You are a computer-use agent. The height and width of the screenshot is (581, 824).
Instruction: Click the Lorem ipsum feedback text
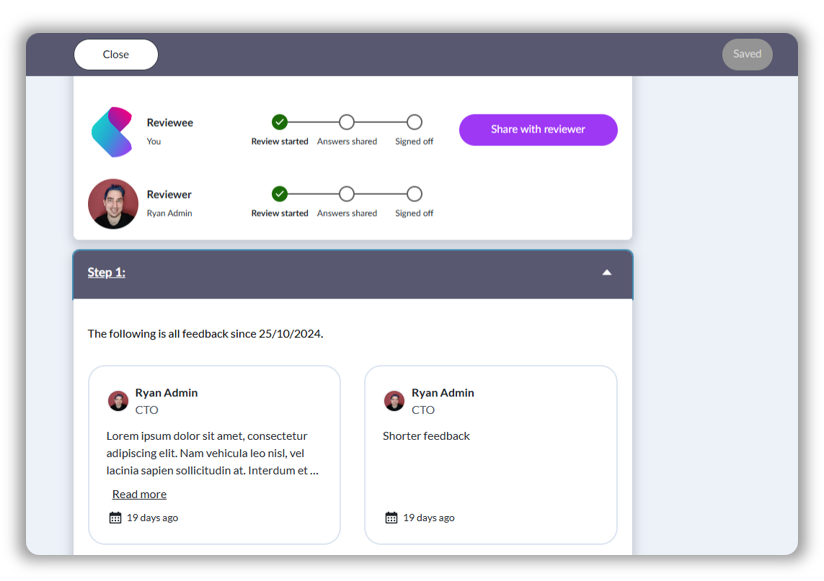pyautogui.click(x=212, y=453)
